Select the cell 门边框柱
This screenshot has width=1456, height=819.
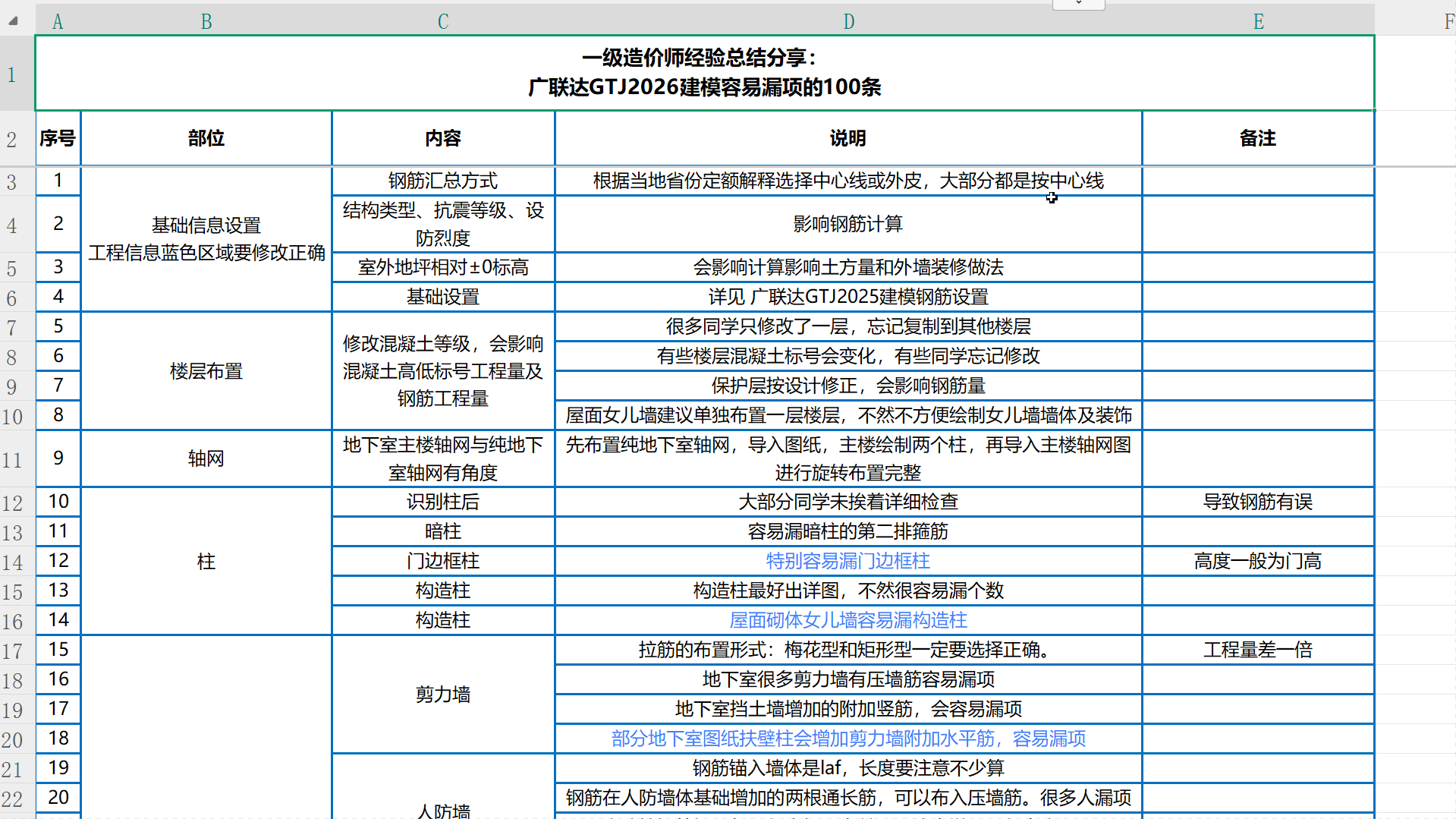443,561
